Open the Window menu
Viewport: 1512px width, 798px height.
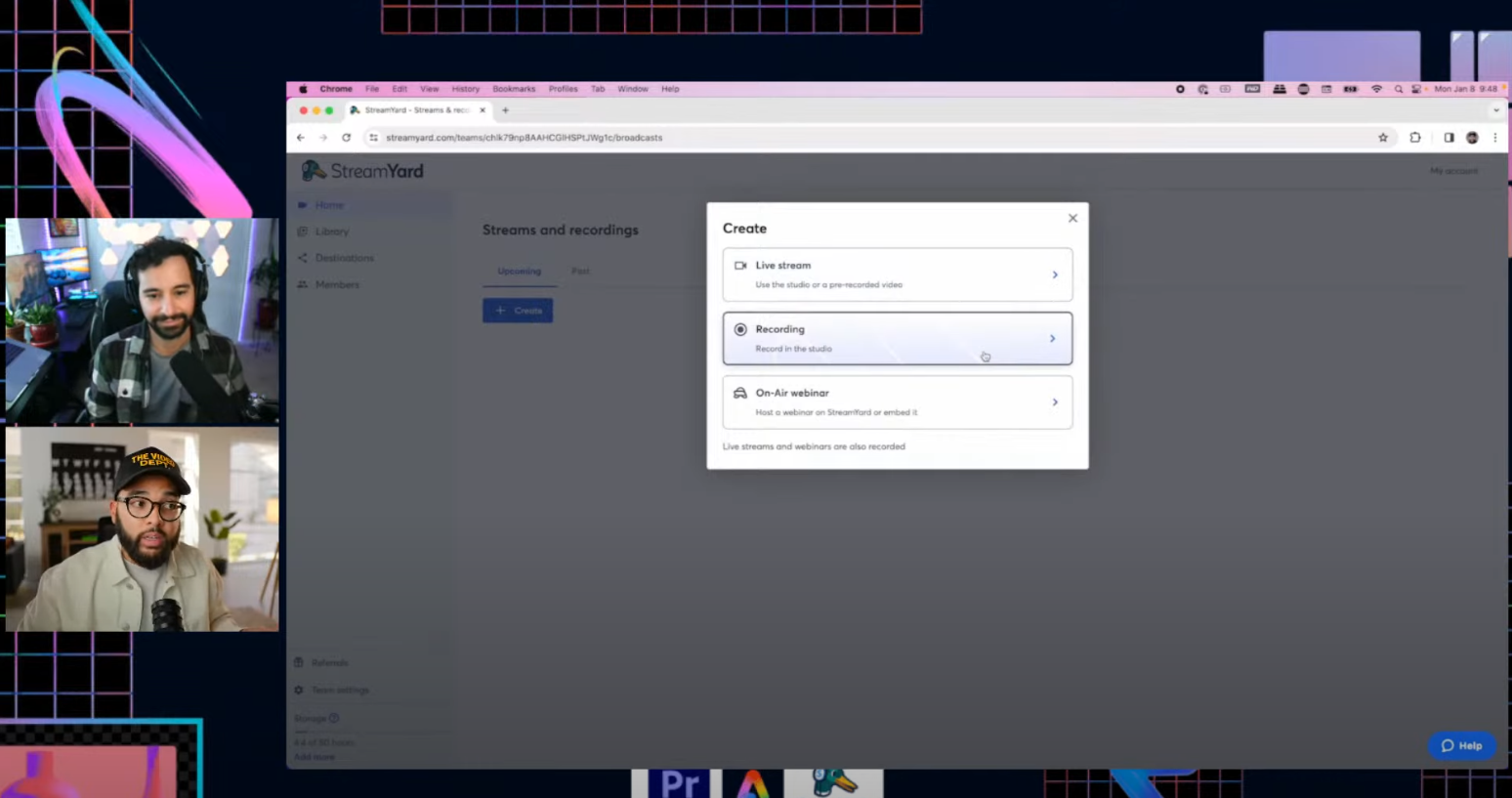633,89
